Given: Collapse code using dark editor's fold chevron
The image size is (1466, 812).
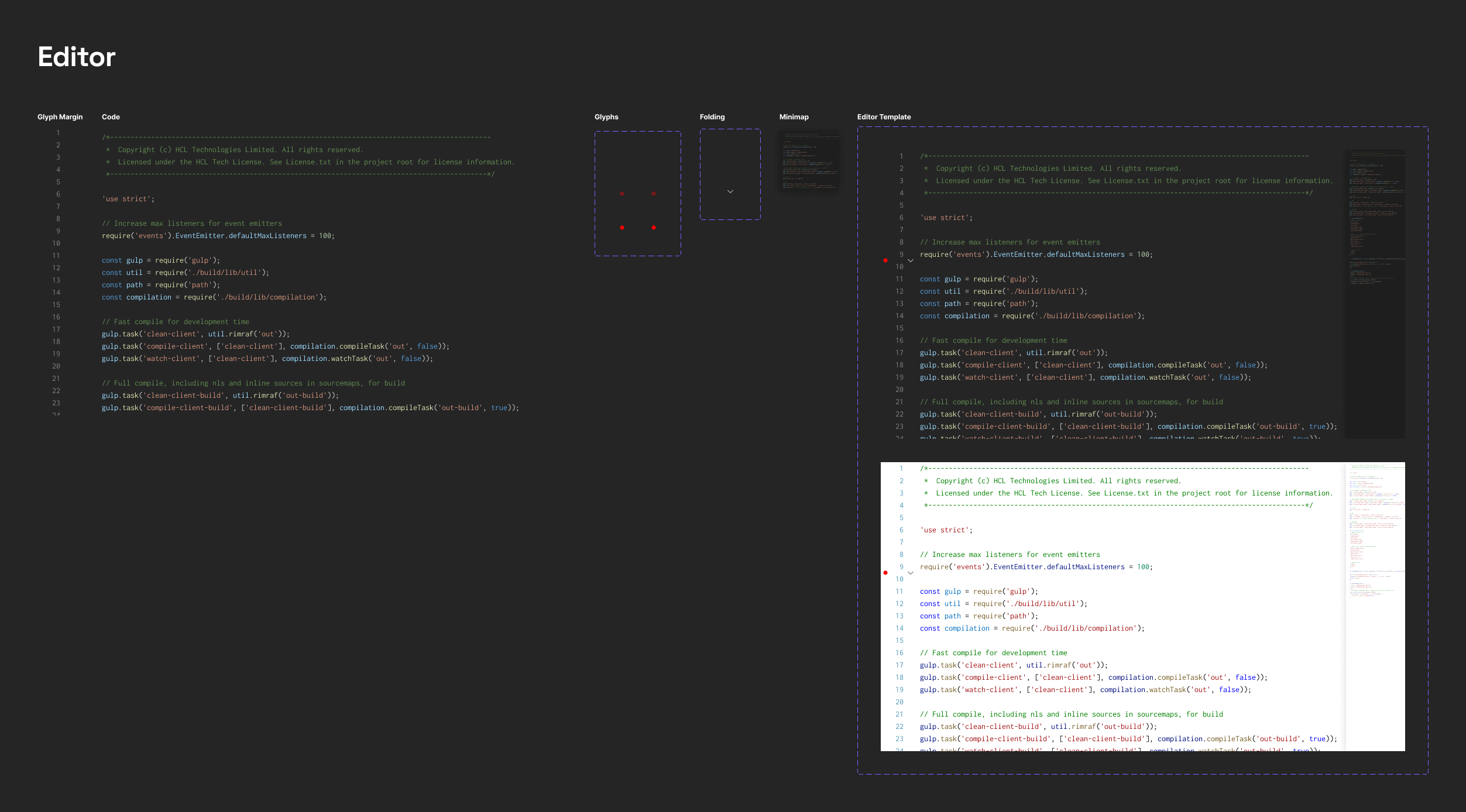Looking at the screenshot, I should [x=911, y=260].
